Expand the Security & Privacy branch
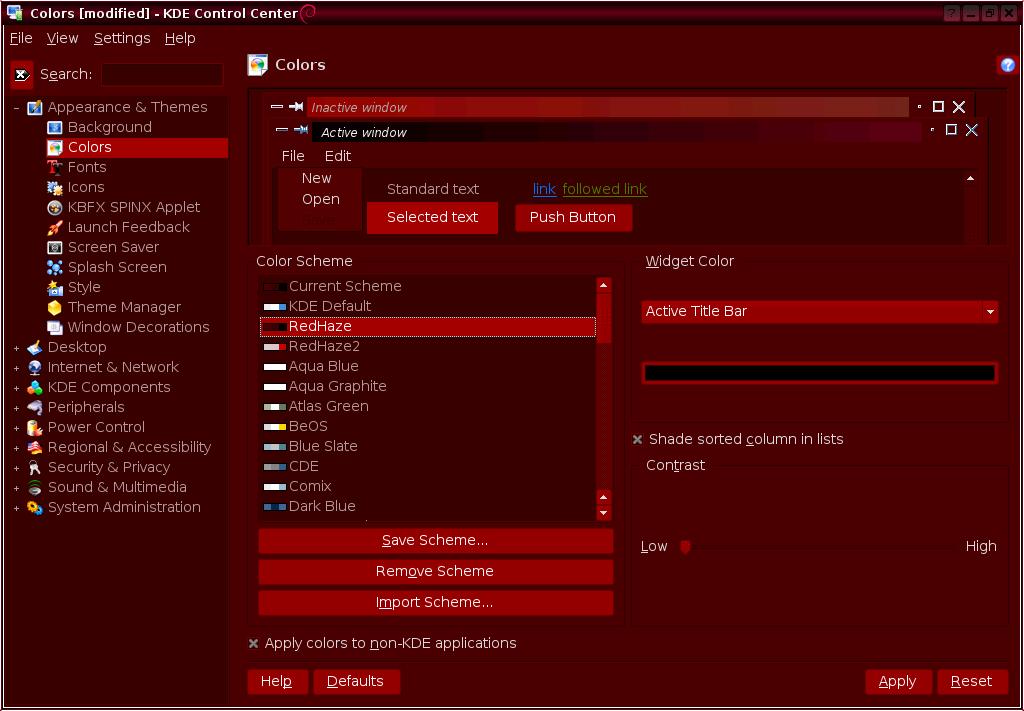This screenshot has height=711, width=1024. (x=16, y=468)
